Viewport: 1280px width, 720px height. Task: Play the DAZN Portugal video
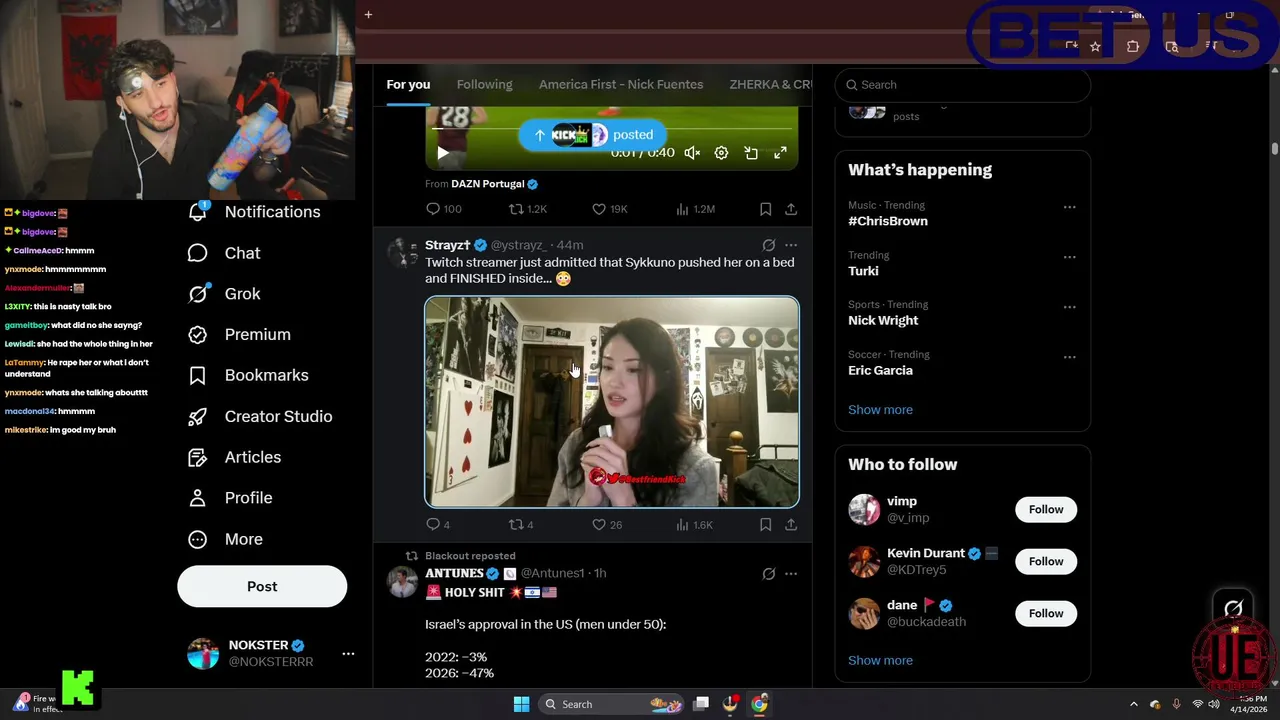pyautogui.click(x=443, y=153)
